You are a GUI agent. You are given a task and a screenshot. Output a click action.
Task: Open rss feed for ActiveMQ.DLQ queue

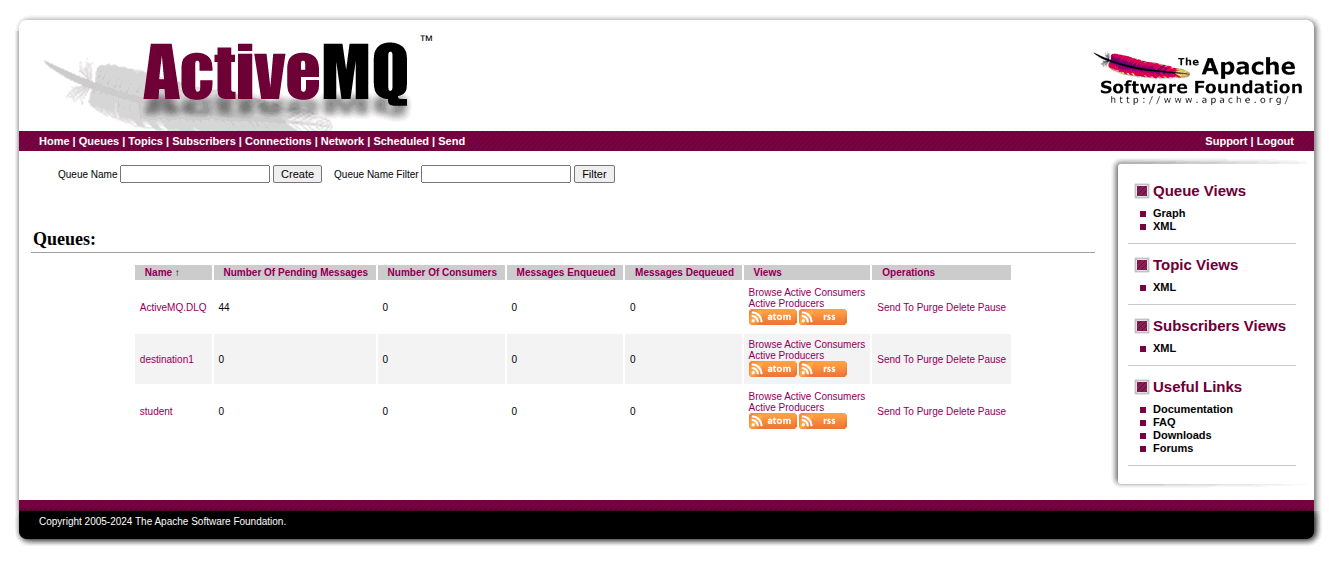coord(823,317)
